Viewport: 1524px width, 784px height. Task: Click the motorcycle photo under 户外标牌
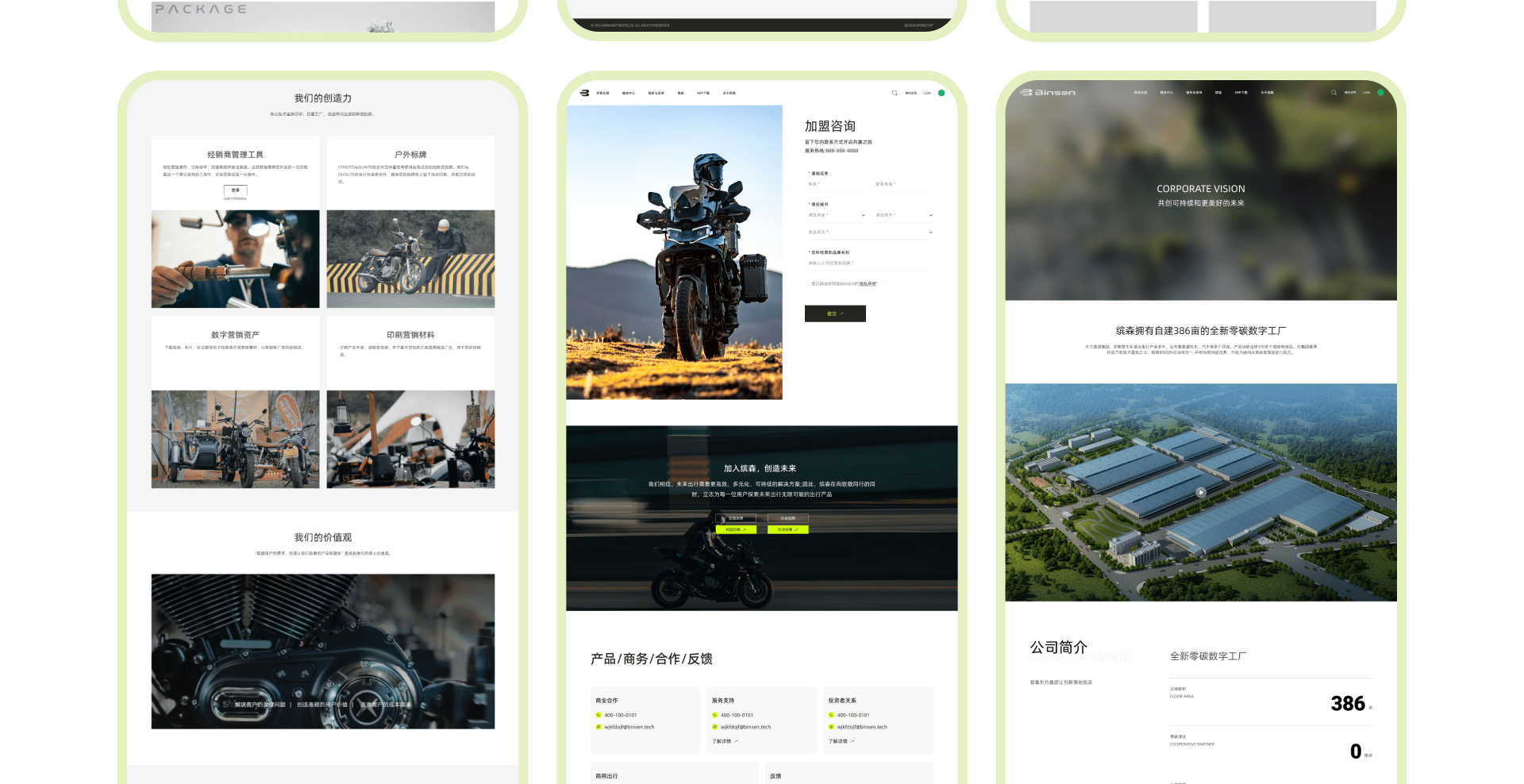click(x=410, y=259)
